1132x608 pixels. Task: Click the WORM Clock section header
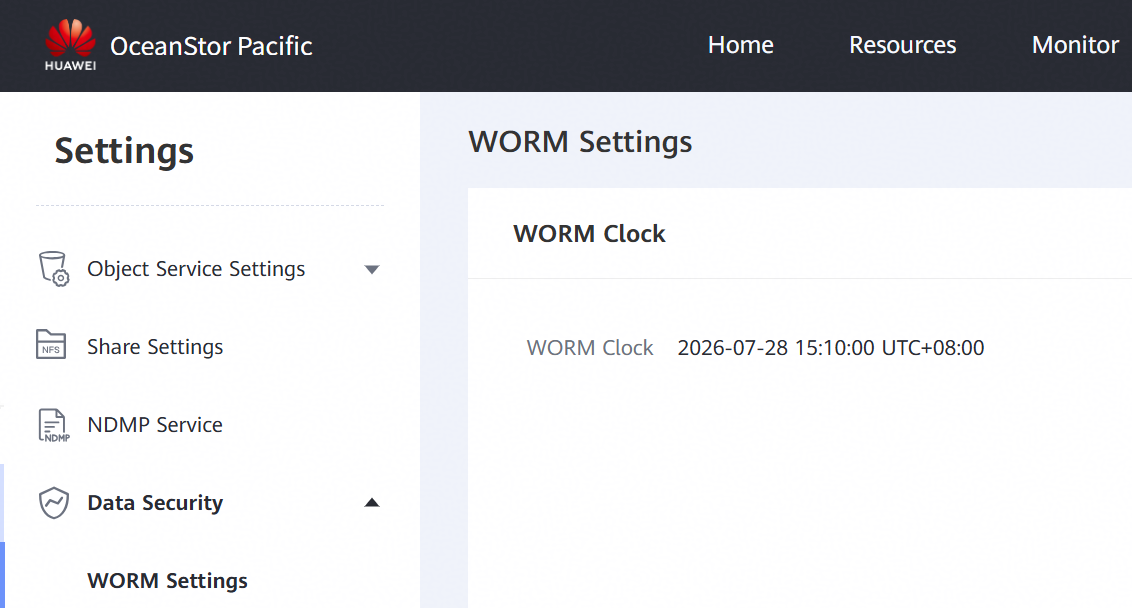coord(589,233)
